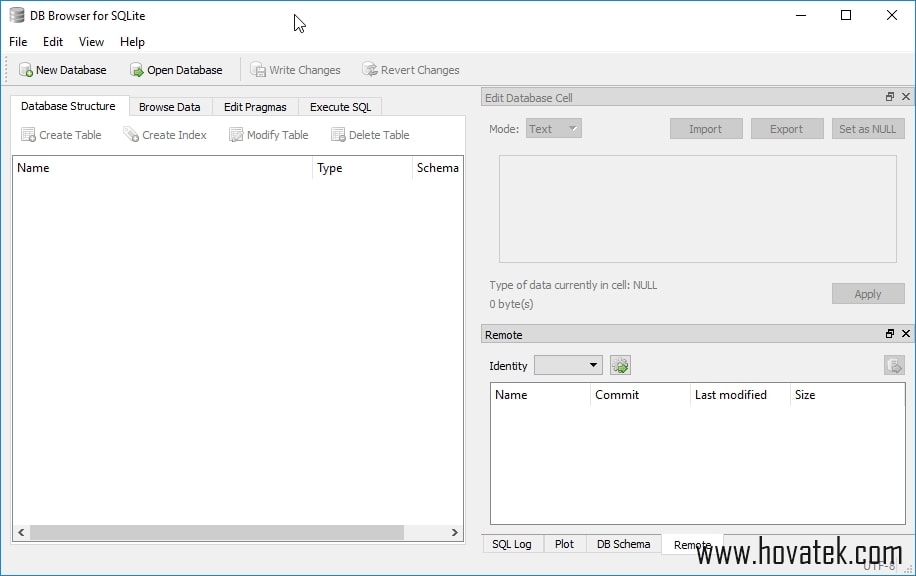916x576 pixels.
Task: Open the View menu
Action: point(91,42)
